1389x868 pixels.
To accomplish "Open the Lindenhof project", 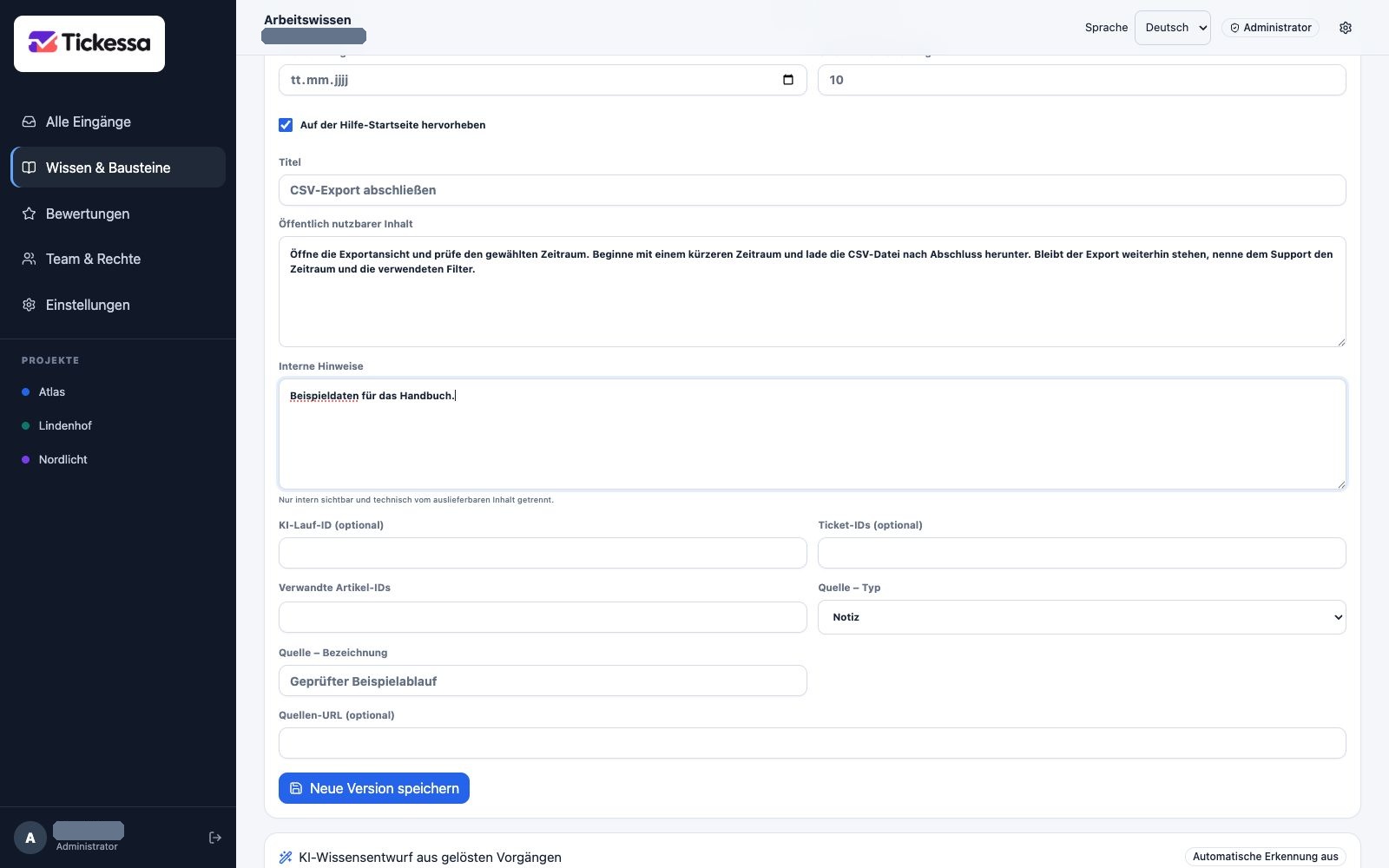I will coord(118,426).
